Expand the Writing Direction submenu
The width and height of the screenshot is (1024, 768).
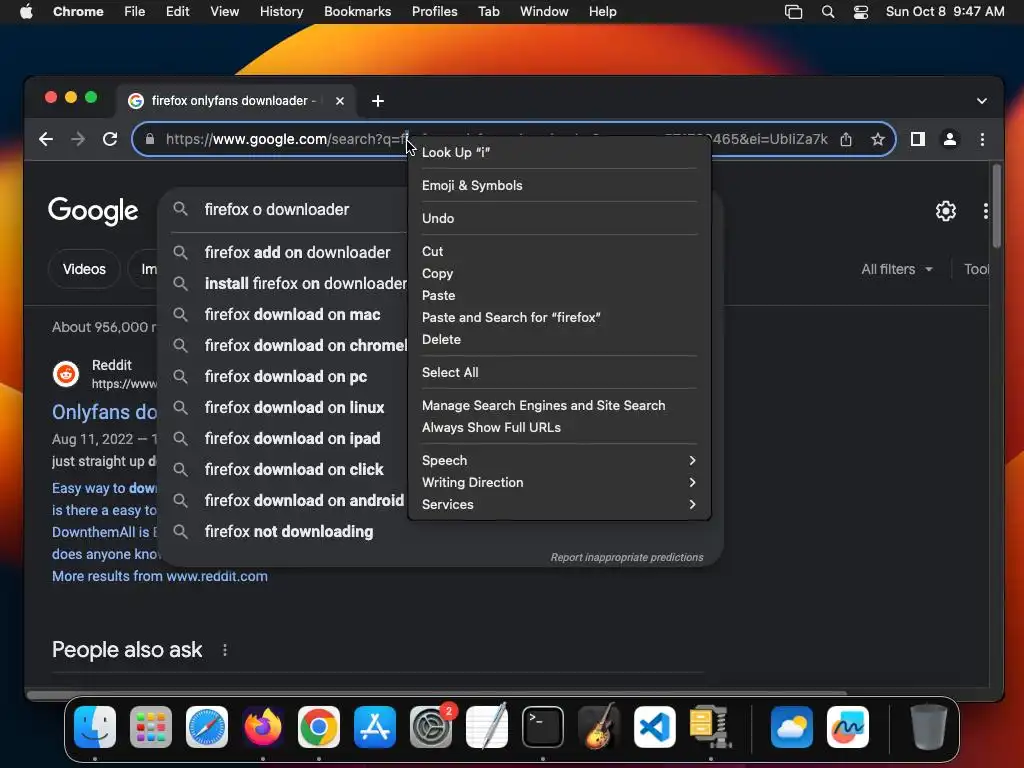559,483
